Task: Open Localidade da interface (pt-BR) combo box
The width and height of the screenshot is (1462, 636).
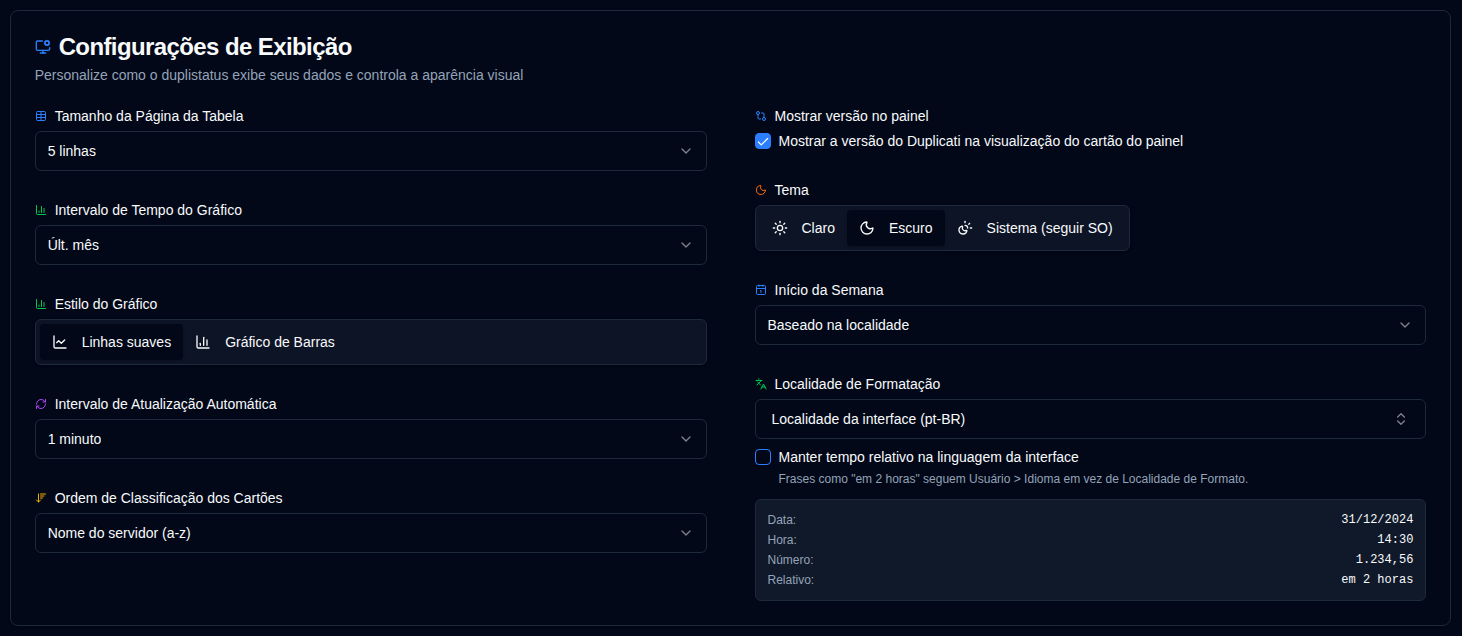Action: click(1090, 419)
